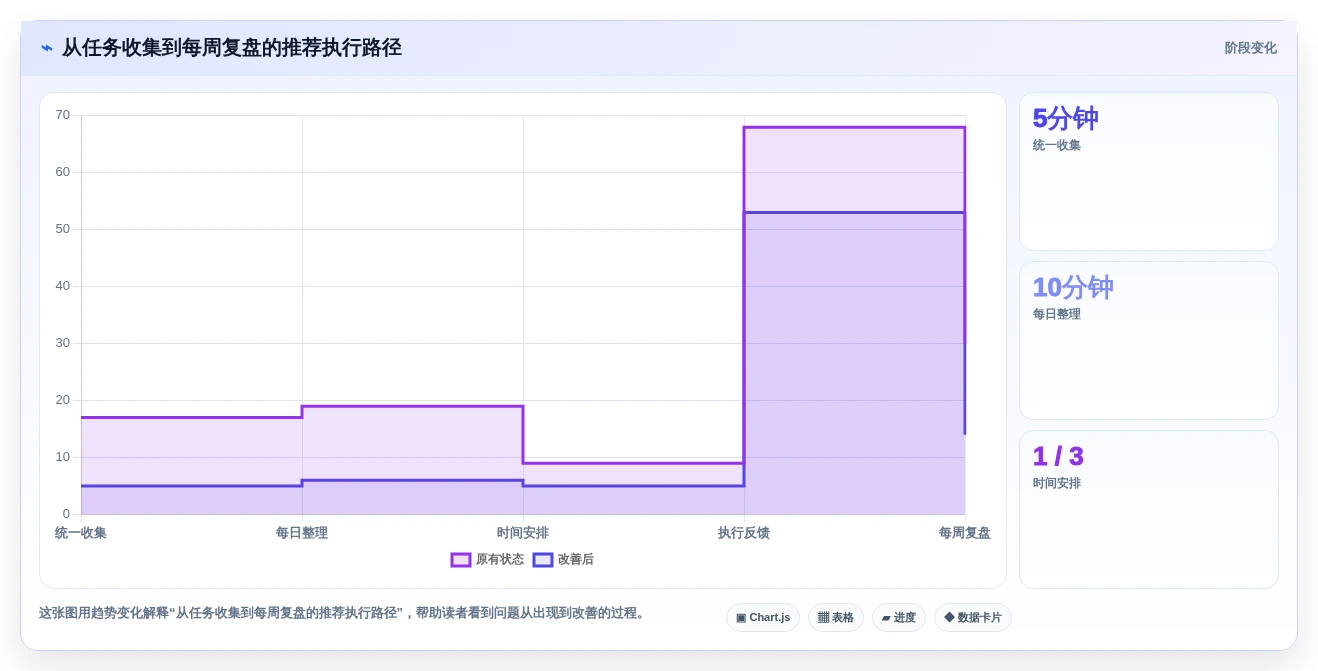Click the 阶段变化 label in the header
The width and height of the screenshot is (1318, 671).
coord(1250,48)
